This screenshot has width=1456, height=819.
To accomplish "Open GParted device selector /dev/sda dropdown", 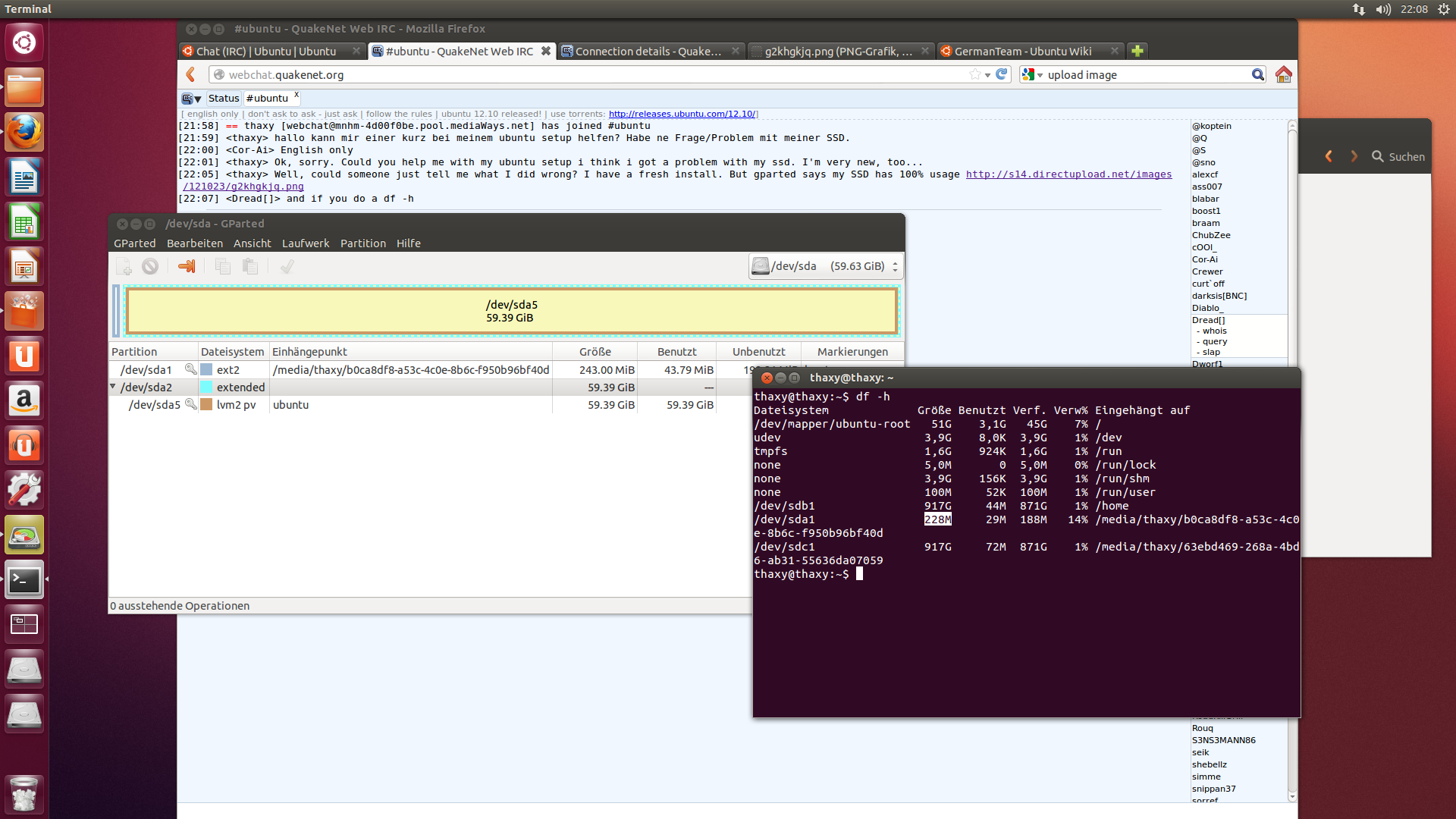I will click(826, 266).
